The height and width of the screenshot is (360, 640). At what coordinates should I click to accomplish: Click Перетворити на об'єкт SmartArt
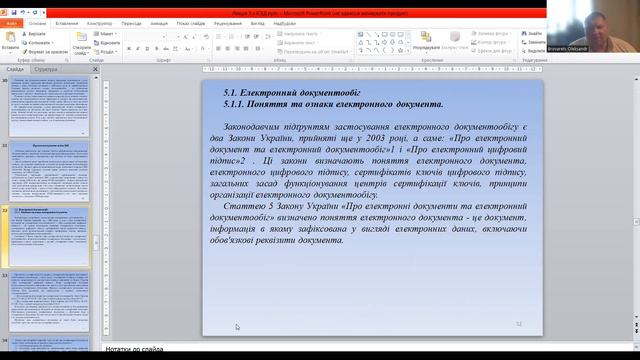click(x=314, y=52)
